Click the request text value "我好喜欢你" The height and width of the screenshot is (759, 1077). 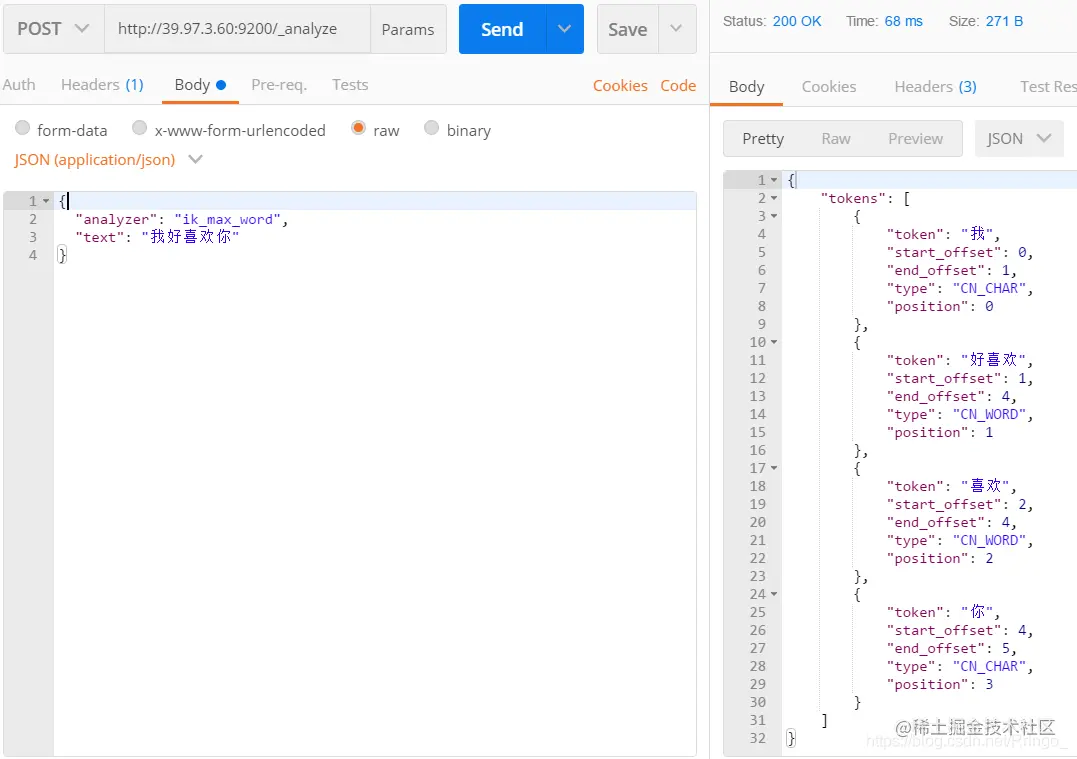(x=190, y=237)
